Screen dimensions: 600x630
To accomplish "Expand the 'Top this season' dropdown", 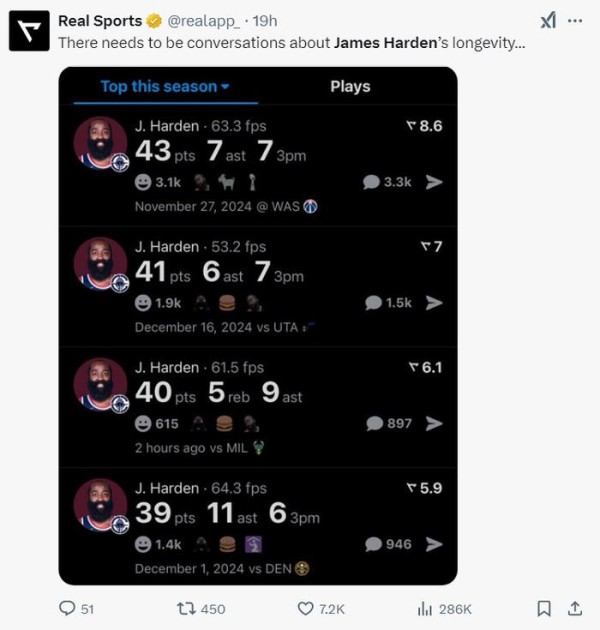I will [x=165, y=86].
